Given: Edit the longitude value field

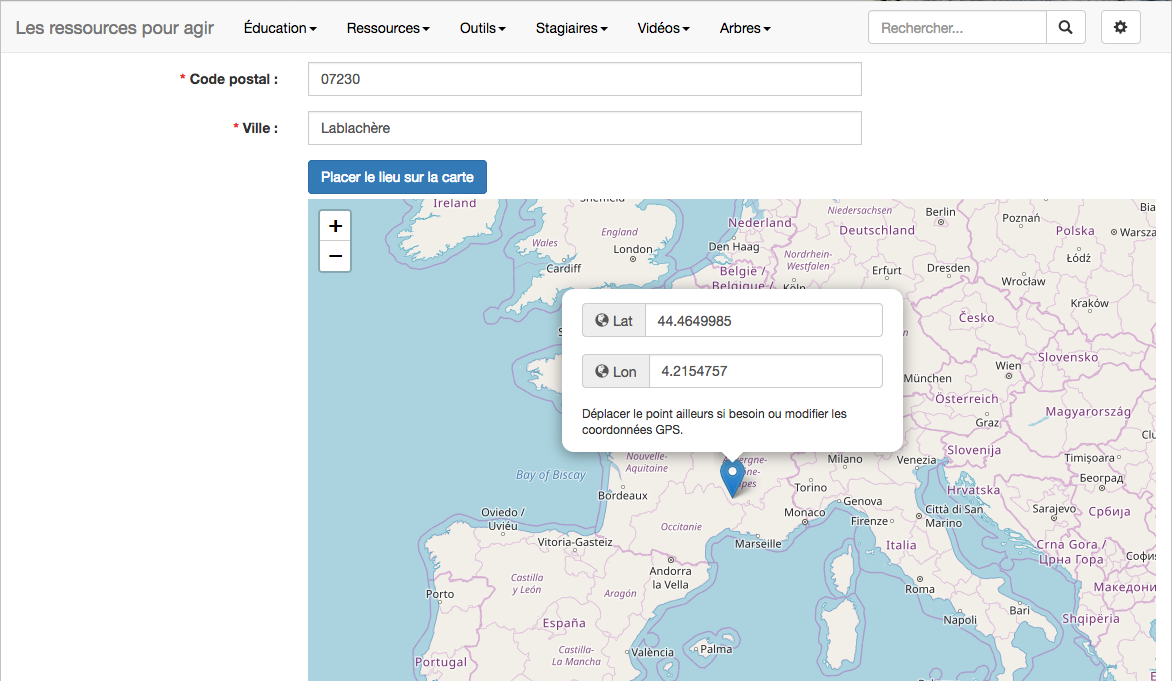Looking at the screenshot, I should pos(766,371).
